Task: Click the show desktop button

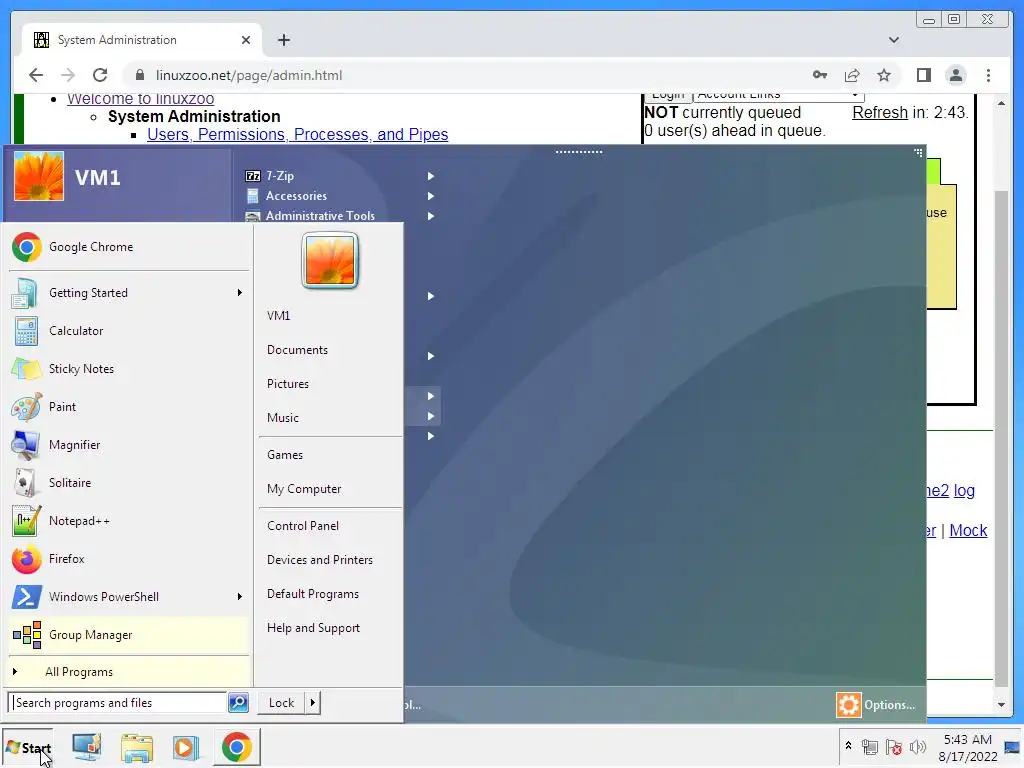Action: point(1013,747)
